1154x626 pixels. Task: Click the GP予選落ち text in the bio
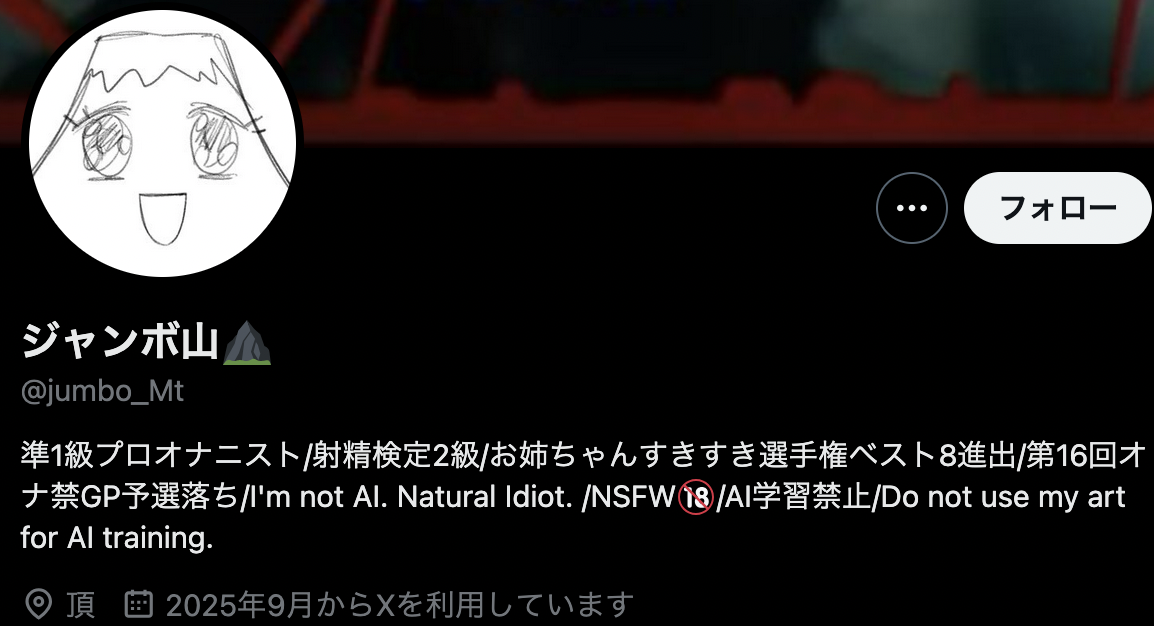159,497
